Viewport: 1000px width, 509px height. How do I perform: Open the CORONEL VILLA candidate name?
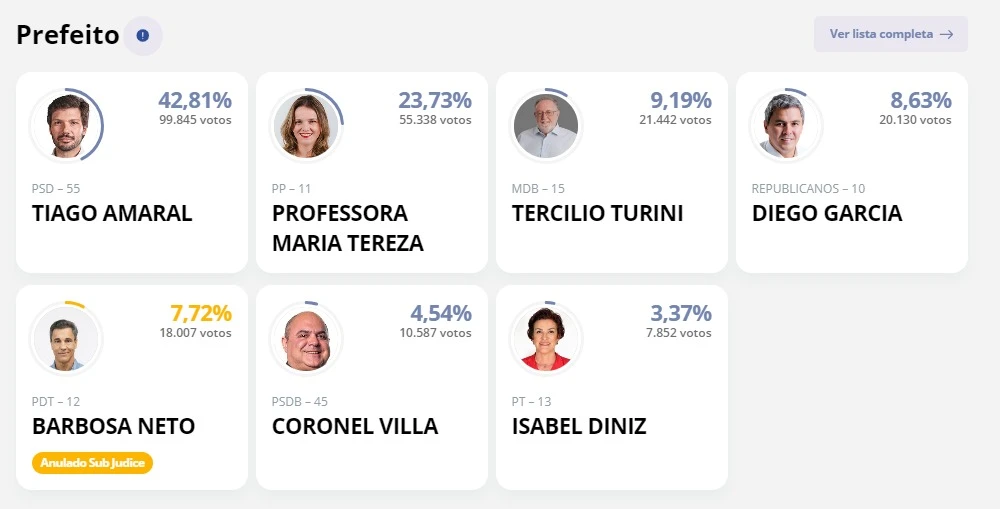(x=355, y=426)
